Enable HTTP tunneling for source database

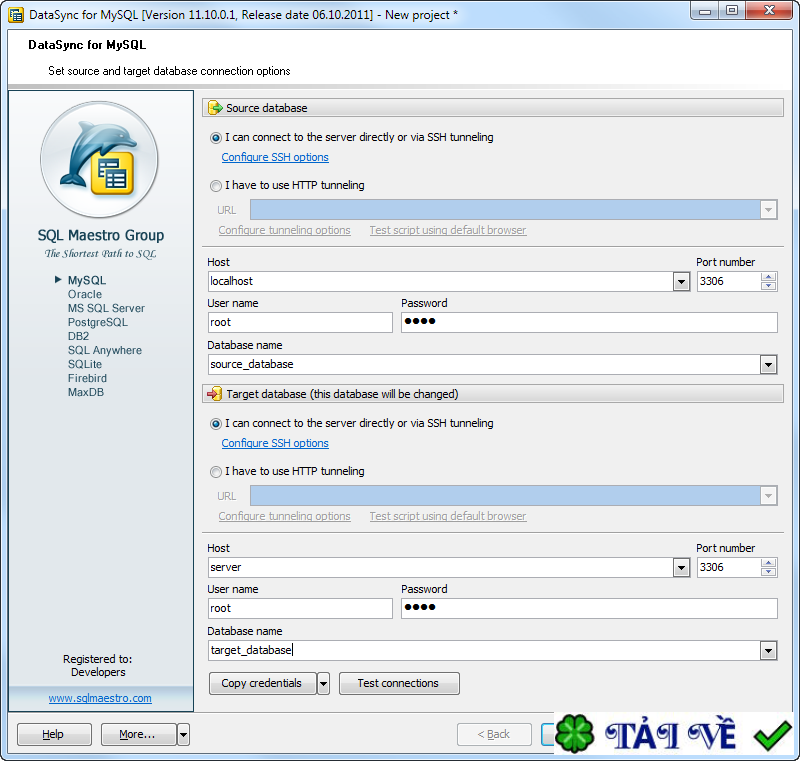pyautogui.click(x=216, y=186)
